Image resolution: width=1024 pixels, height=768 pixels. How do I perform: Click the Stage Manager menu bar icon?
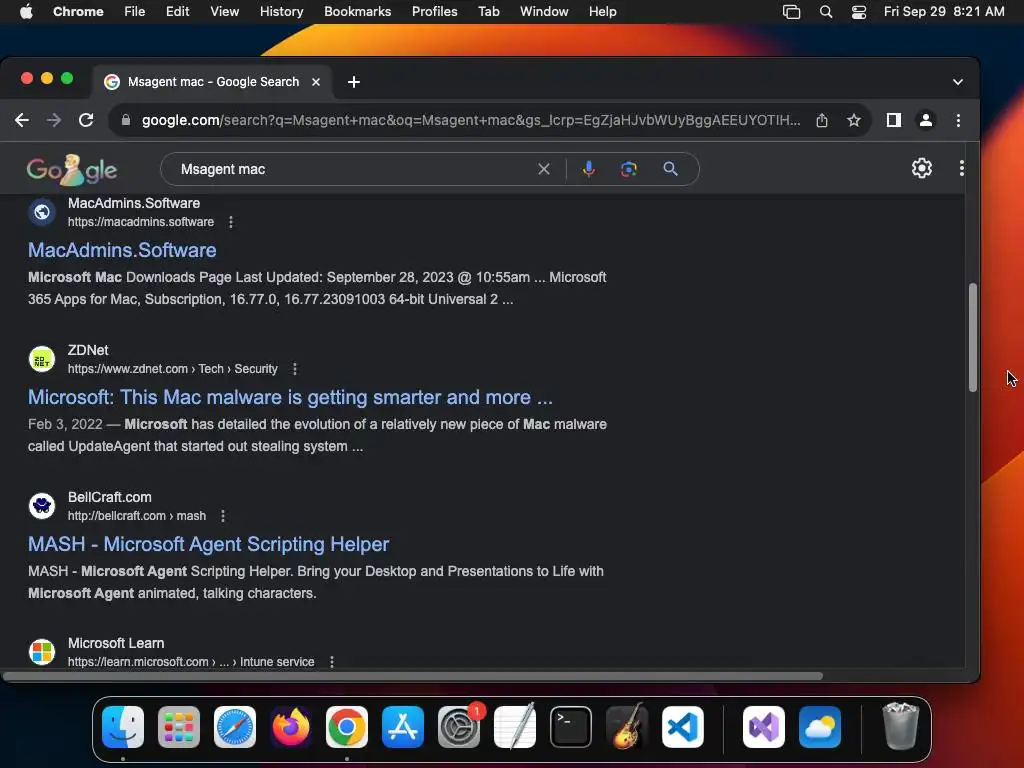(792, 12)
